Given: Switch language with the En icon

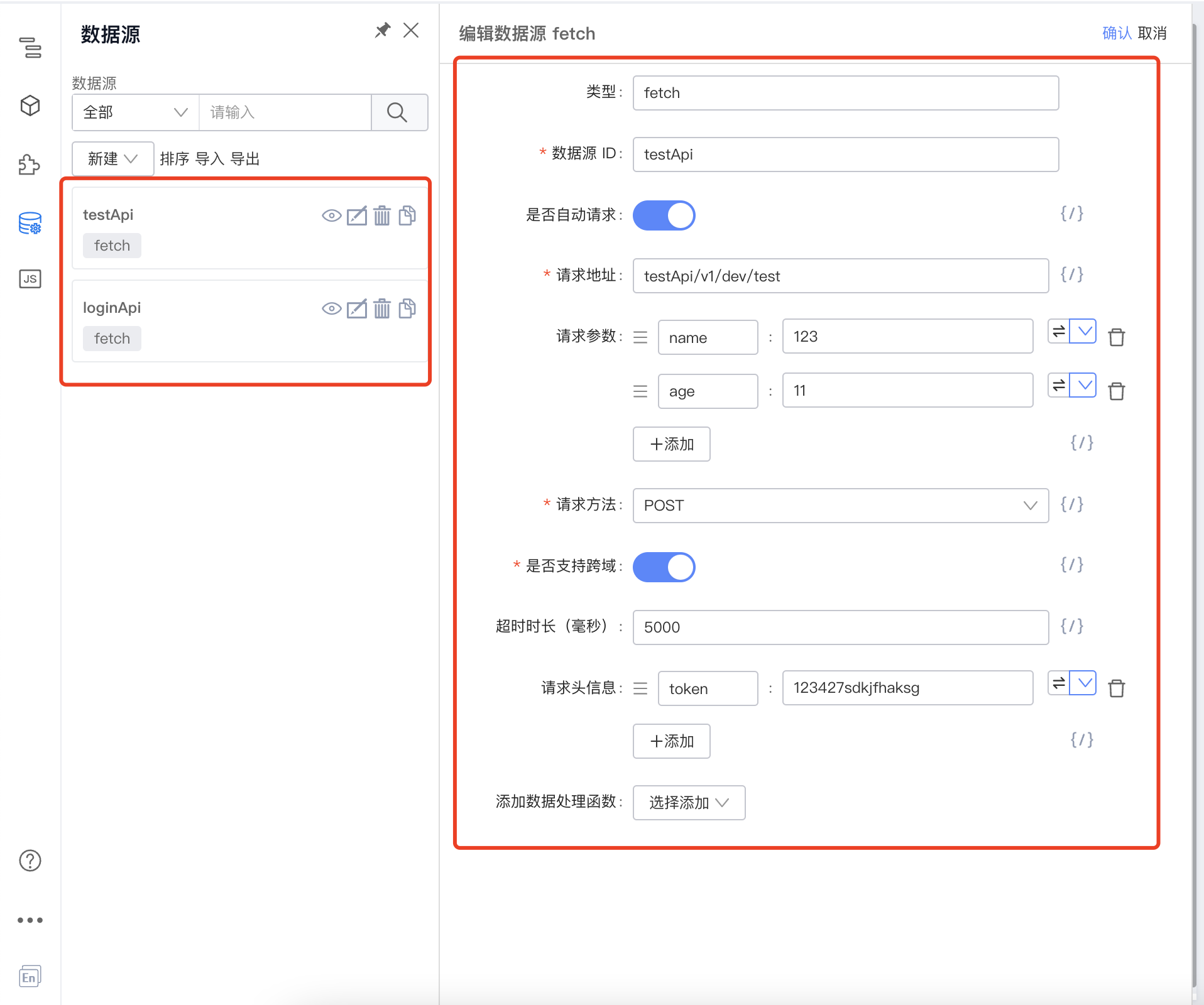Looking at the screenshot, I should point(30,976).
